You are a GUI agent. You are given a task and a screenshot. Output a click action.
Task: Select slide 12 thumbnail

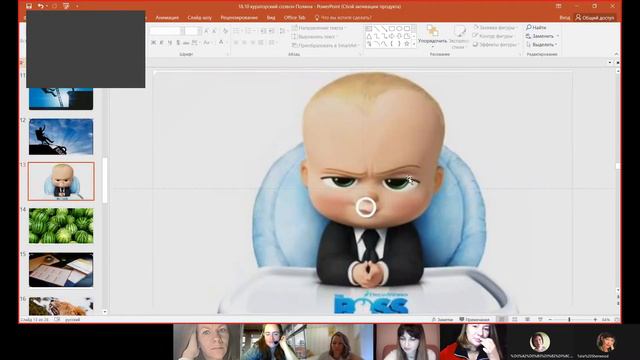61,137
